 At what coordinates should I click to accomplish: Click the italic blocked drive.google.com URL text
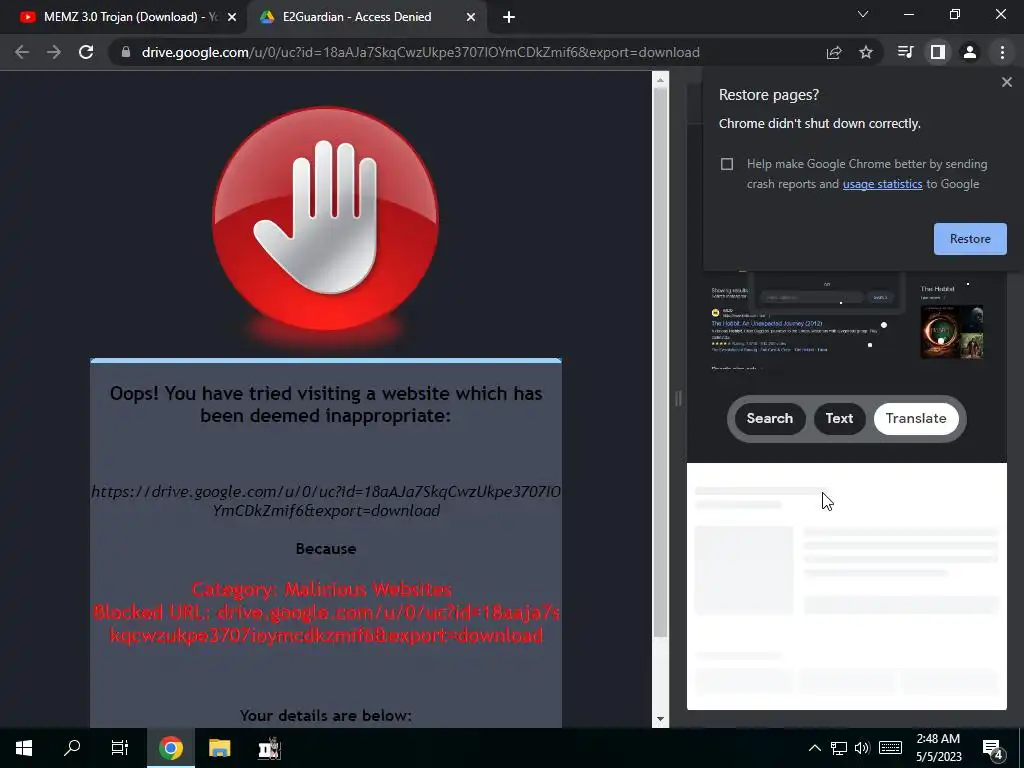pyautogui.click(x=326, y=501)
